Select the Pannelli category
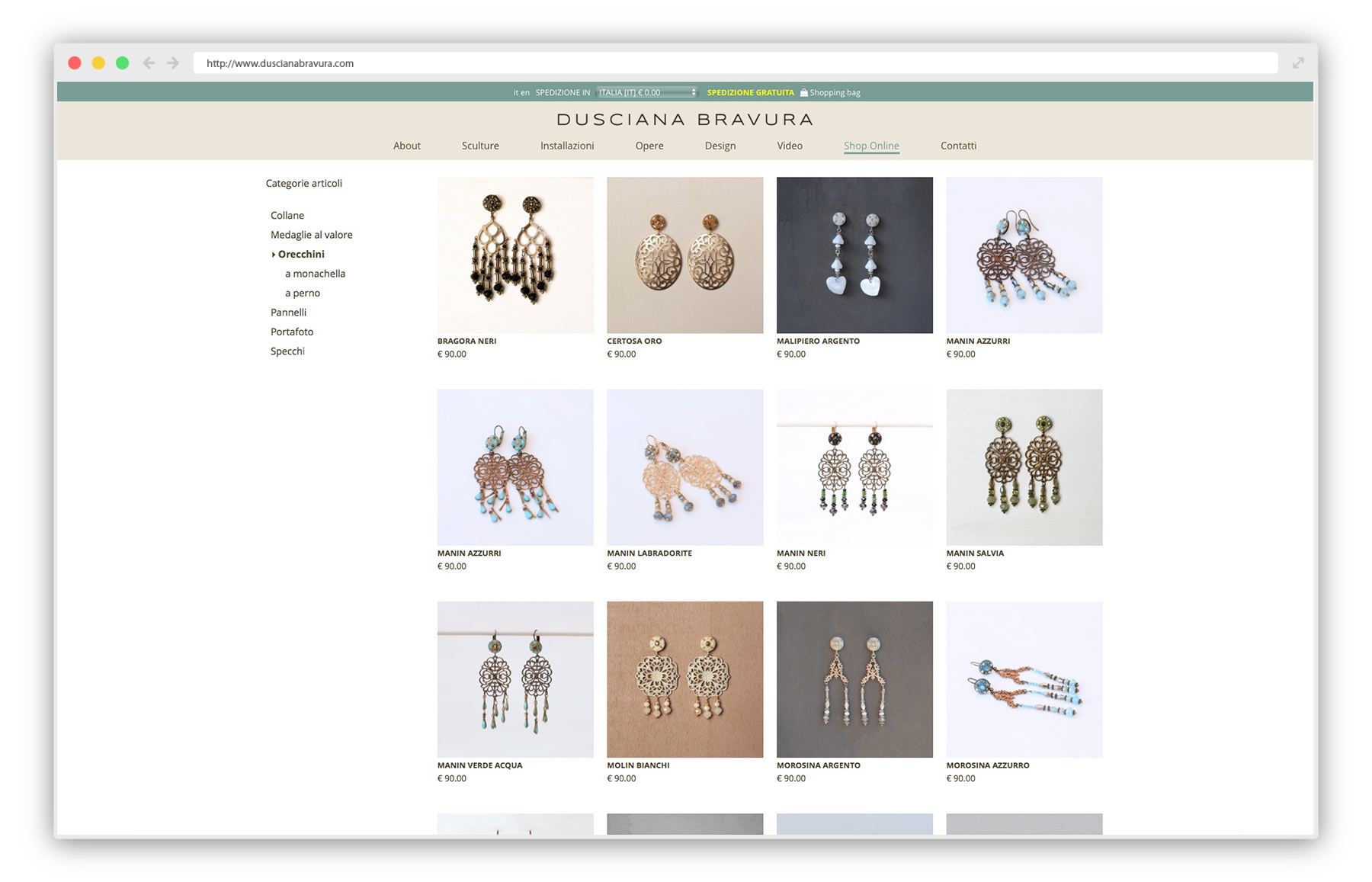Screen dimensions: 1372x882 point(288,313)
